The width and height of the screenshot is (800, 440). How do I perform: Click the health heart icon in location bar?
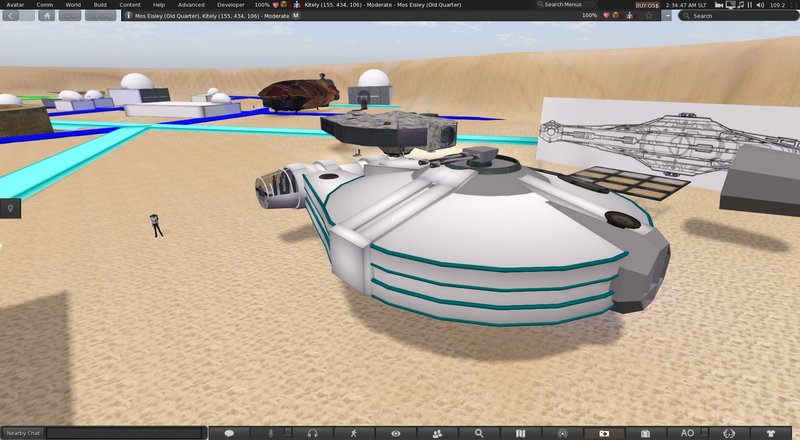click(x=606, y=16)
